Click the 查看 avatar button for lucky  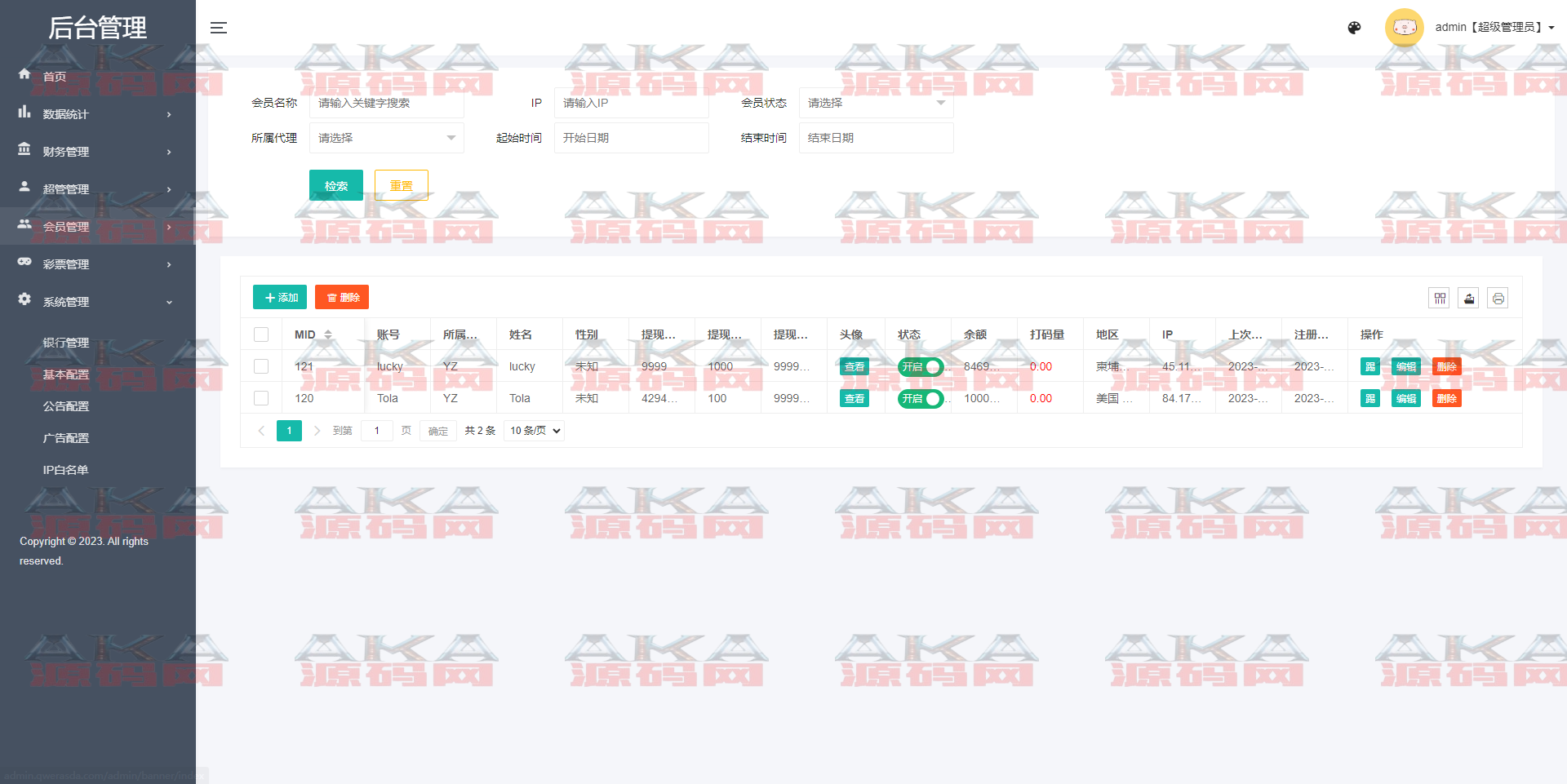[854, 367]
